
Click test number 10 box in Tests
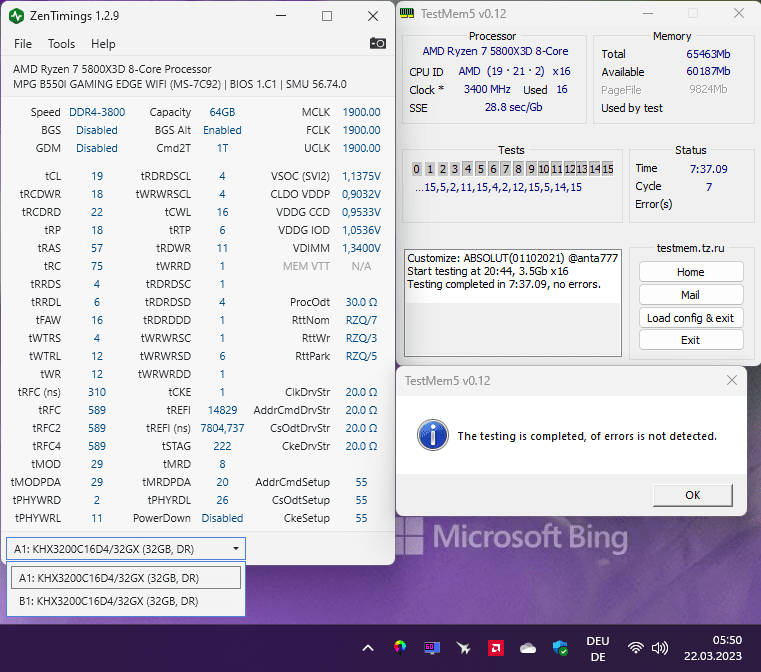(544, 168)
